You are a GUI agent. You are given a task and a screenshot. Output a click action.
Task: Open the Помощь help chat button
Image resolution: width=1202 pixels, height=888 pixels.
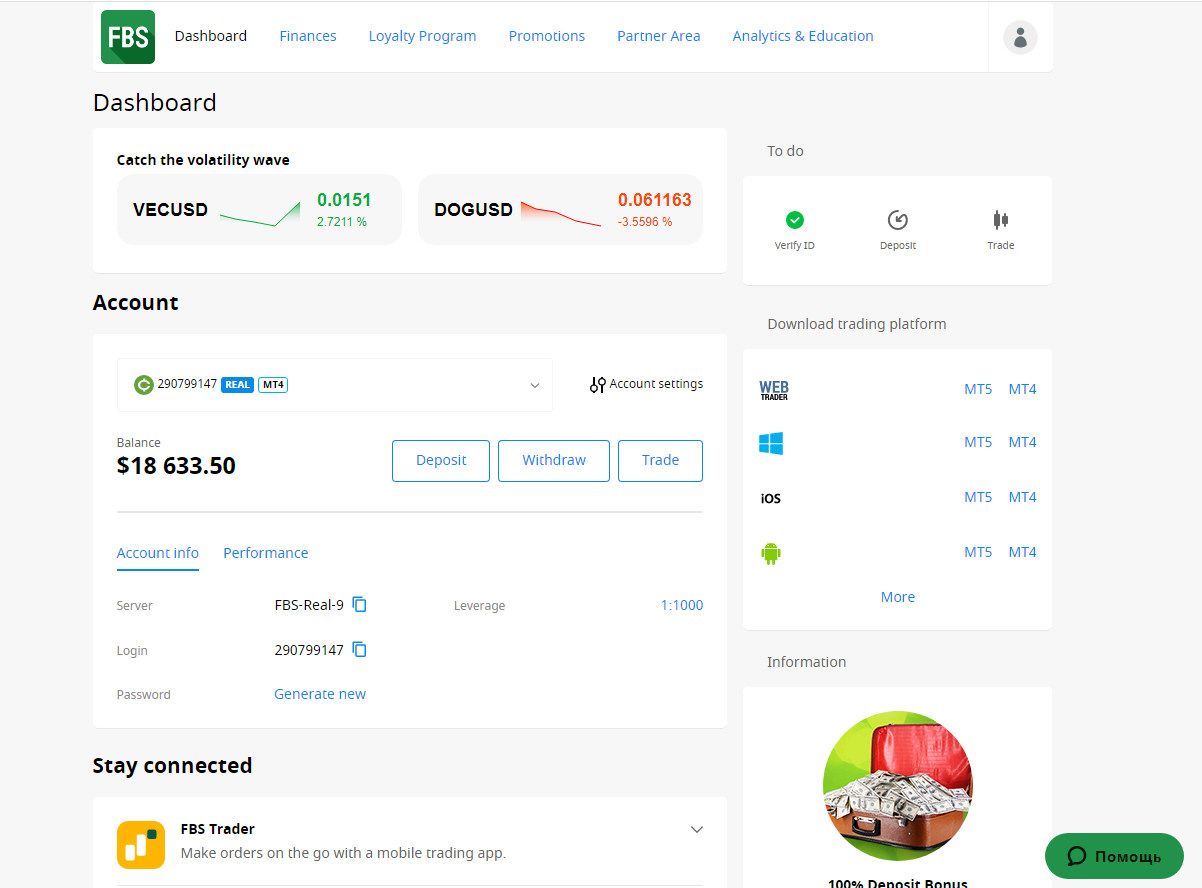coord(1114,856)
